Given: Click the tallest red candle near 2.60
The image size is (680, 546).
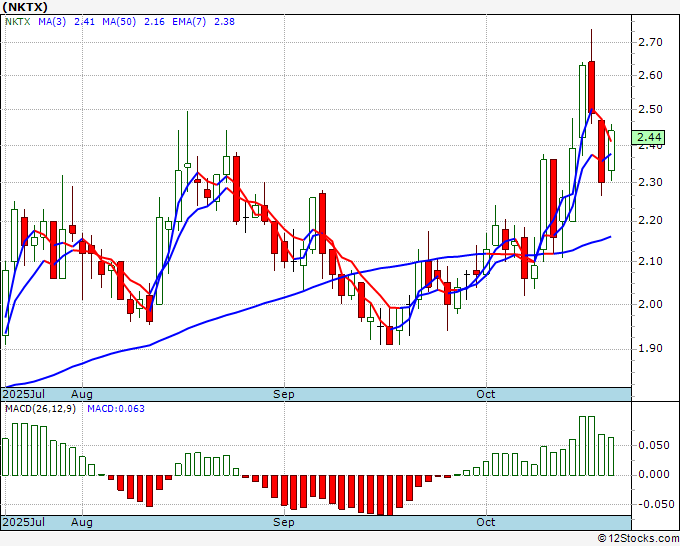Looking at the screenshot, I should [x=592, y=86].
